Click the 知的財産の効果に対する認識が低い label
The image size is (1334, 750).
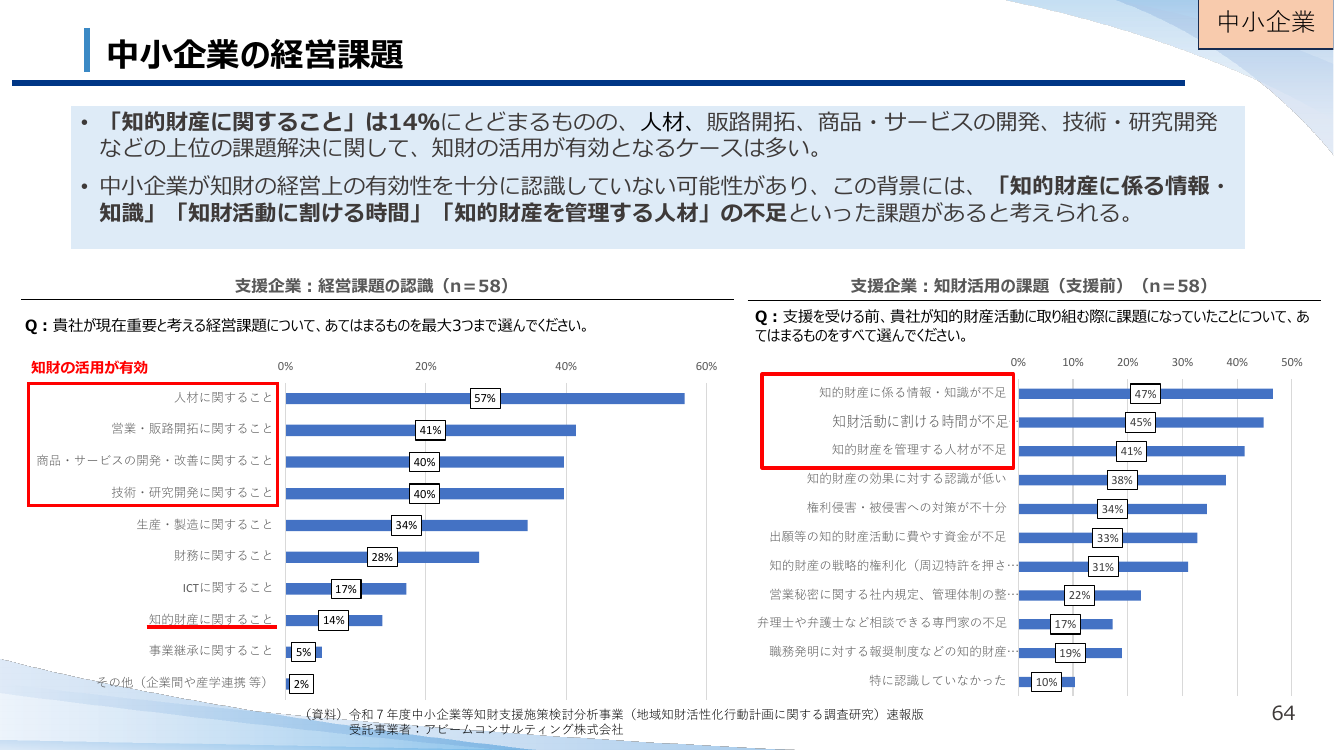pyautogui.click(x=906, y=479)
